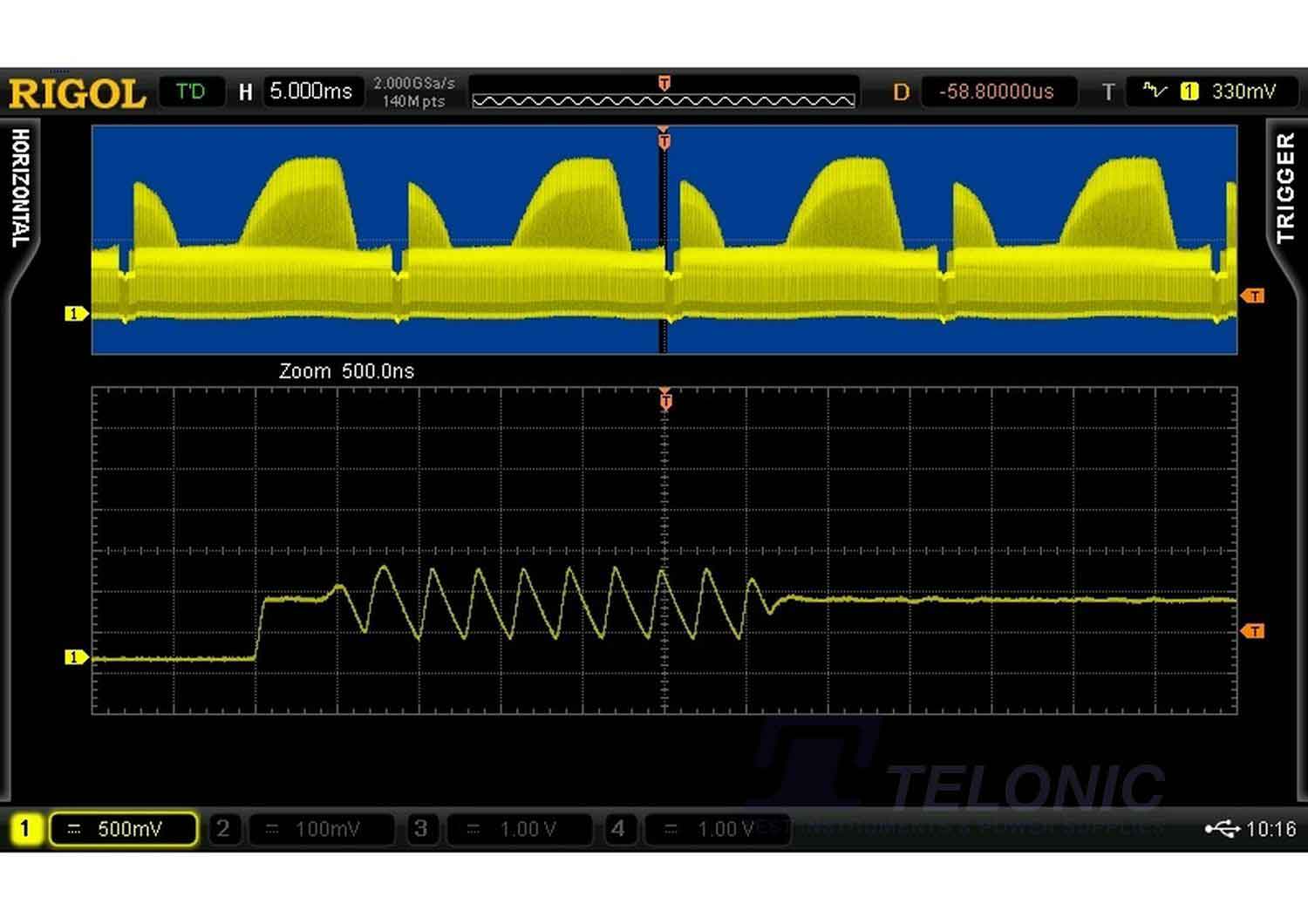Screen dimensions: 1308x924
Task: Enable channel 3 number badge
Action: coord(421,828)
